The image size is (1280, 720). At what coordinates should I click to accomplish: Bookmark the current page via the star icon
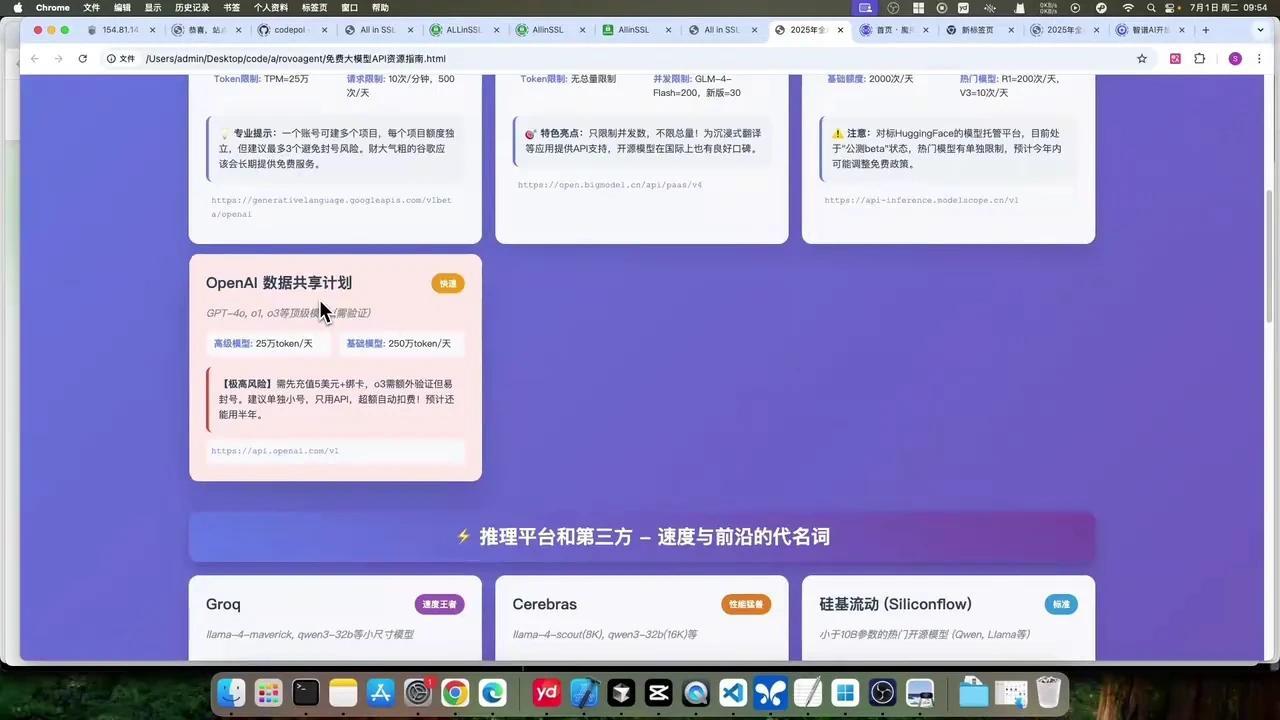[x=1142, y=58]
